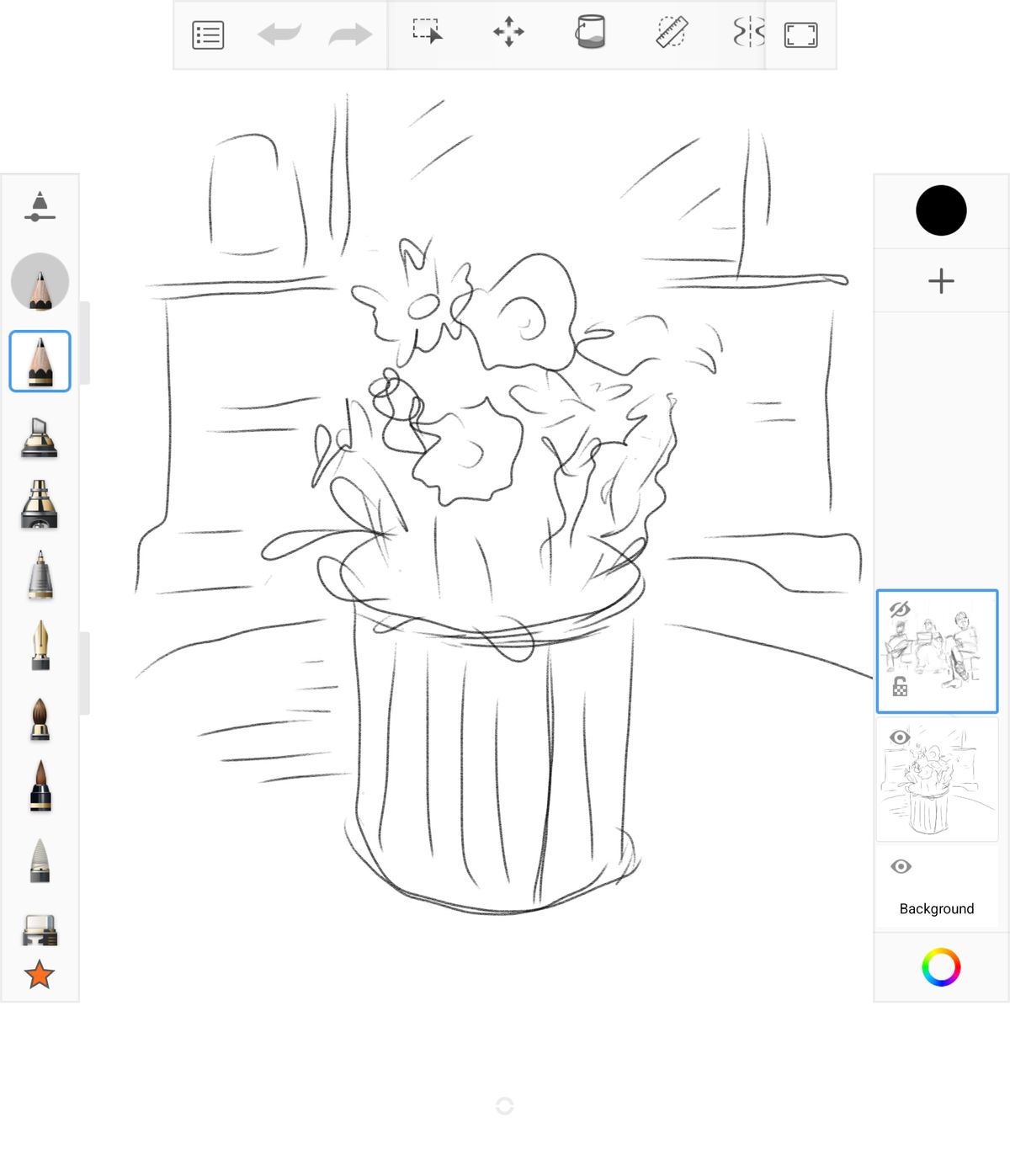The height and width of the screenshot is (1176, 1010).
Task: Enter full screen mode
Action: point(800,35)
